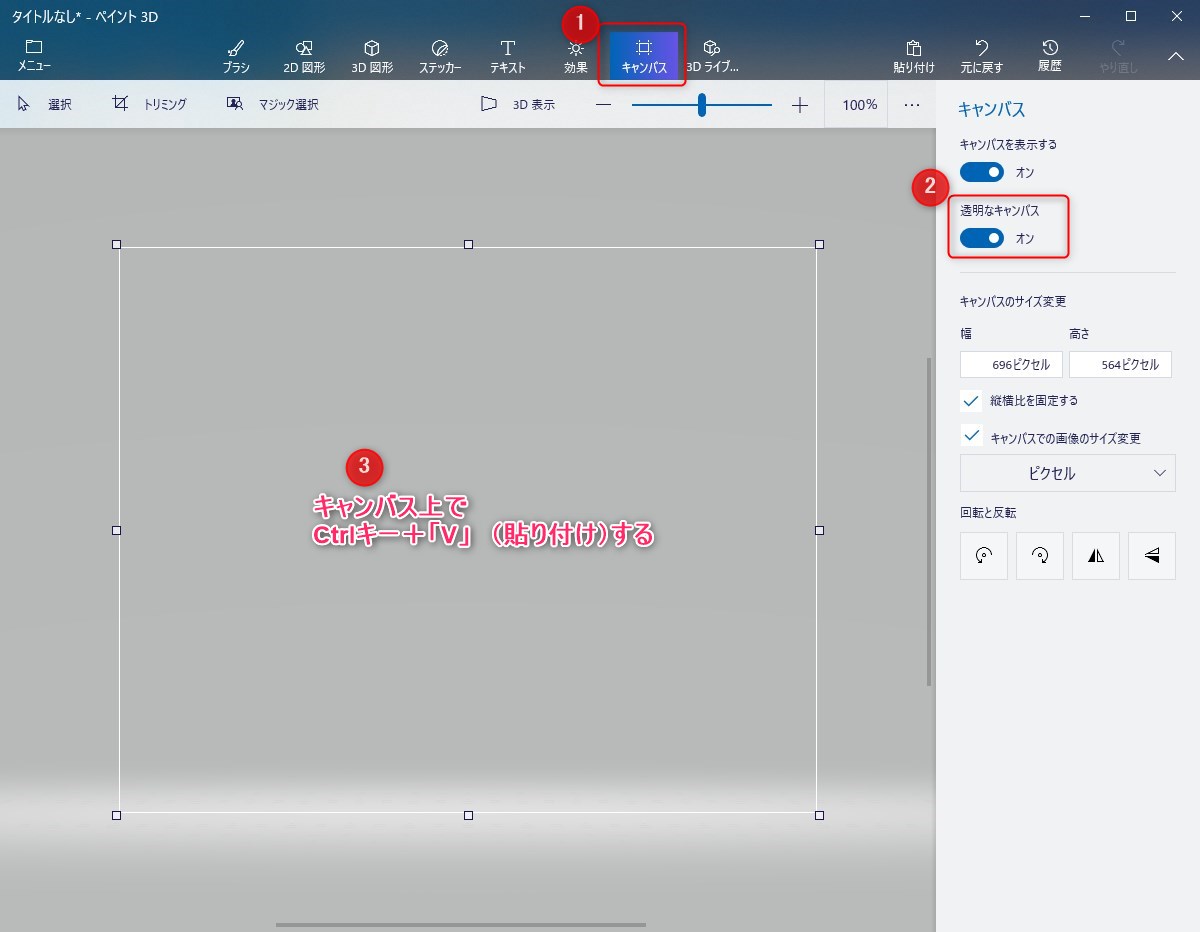Click the zoom slider handle

pos(702,104)
